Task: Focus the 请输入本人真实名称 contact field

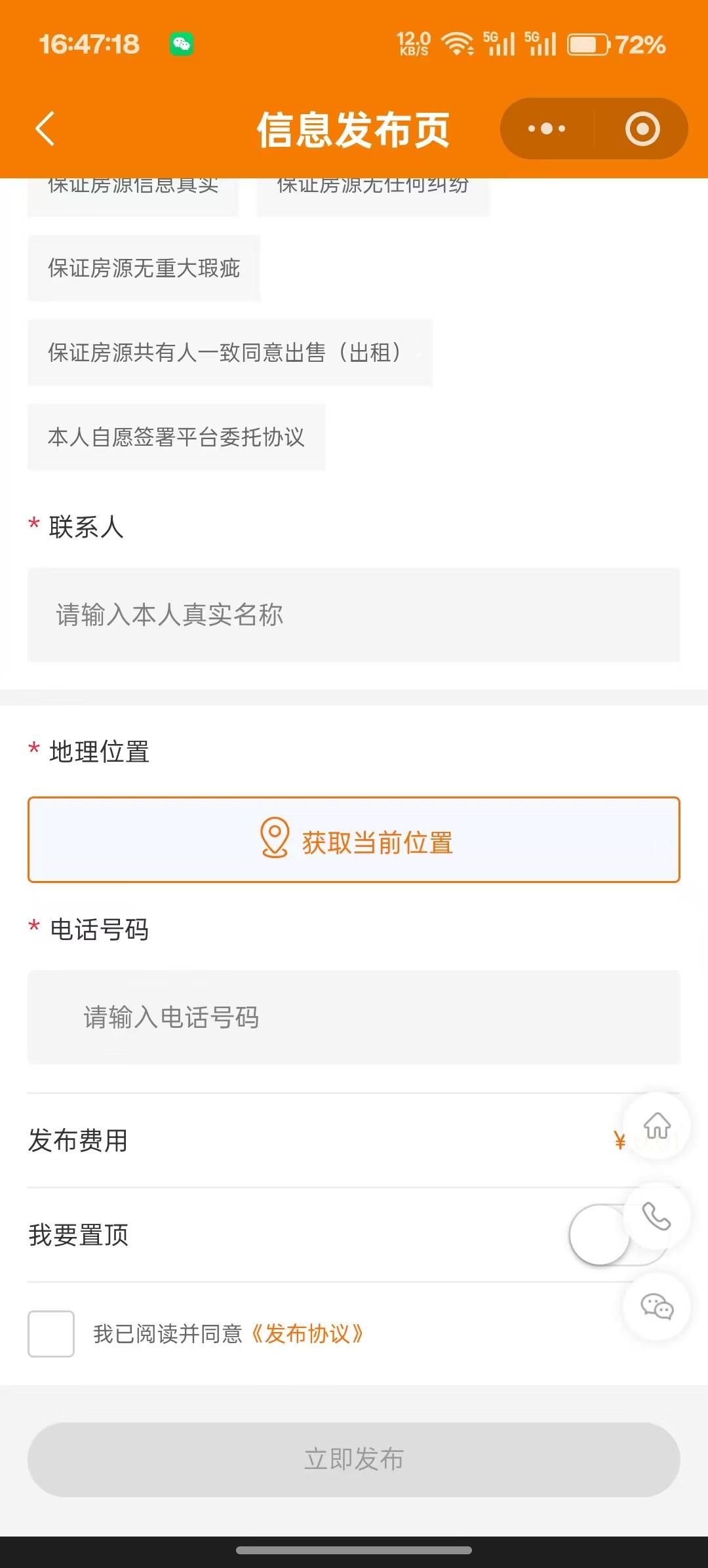Action: point(354,615)
